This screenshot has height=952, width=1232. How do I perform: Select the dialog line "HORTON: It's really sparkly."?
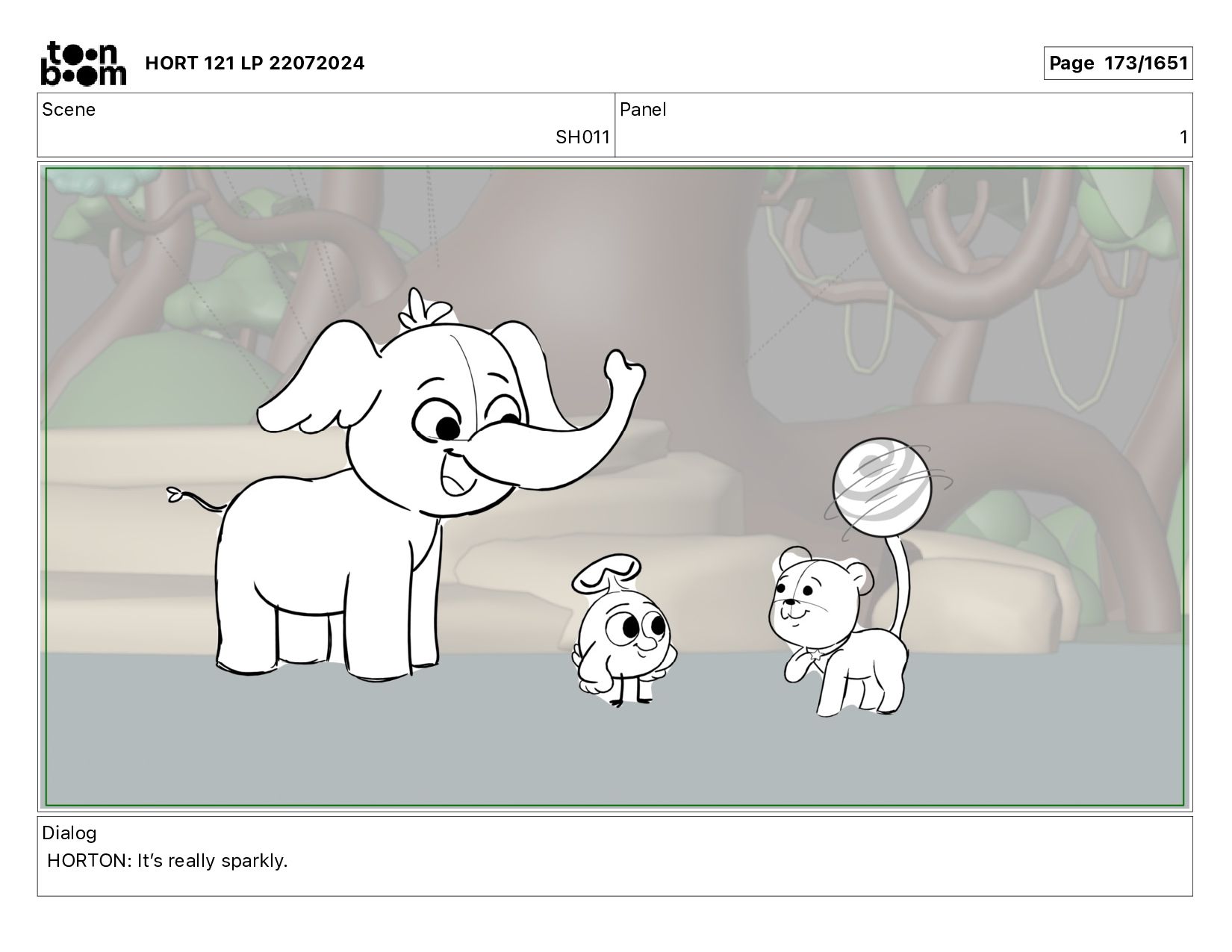[167, 861]
